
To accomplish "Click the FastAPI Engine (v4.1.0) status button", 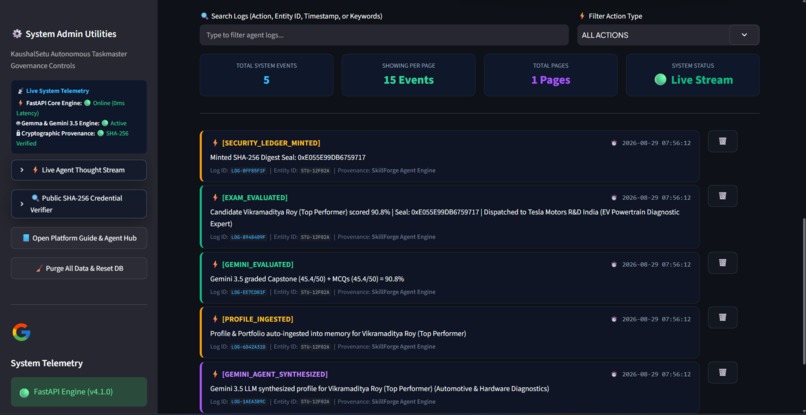I will 79,392.
